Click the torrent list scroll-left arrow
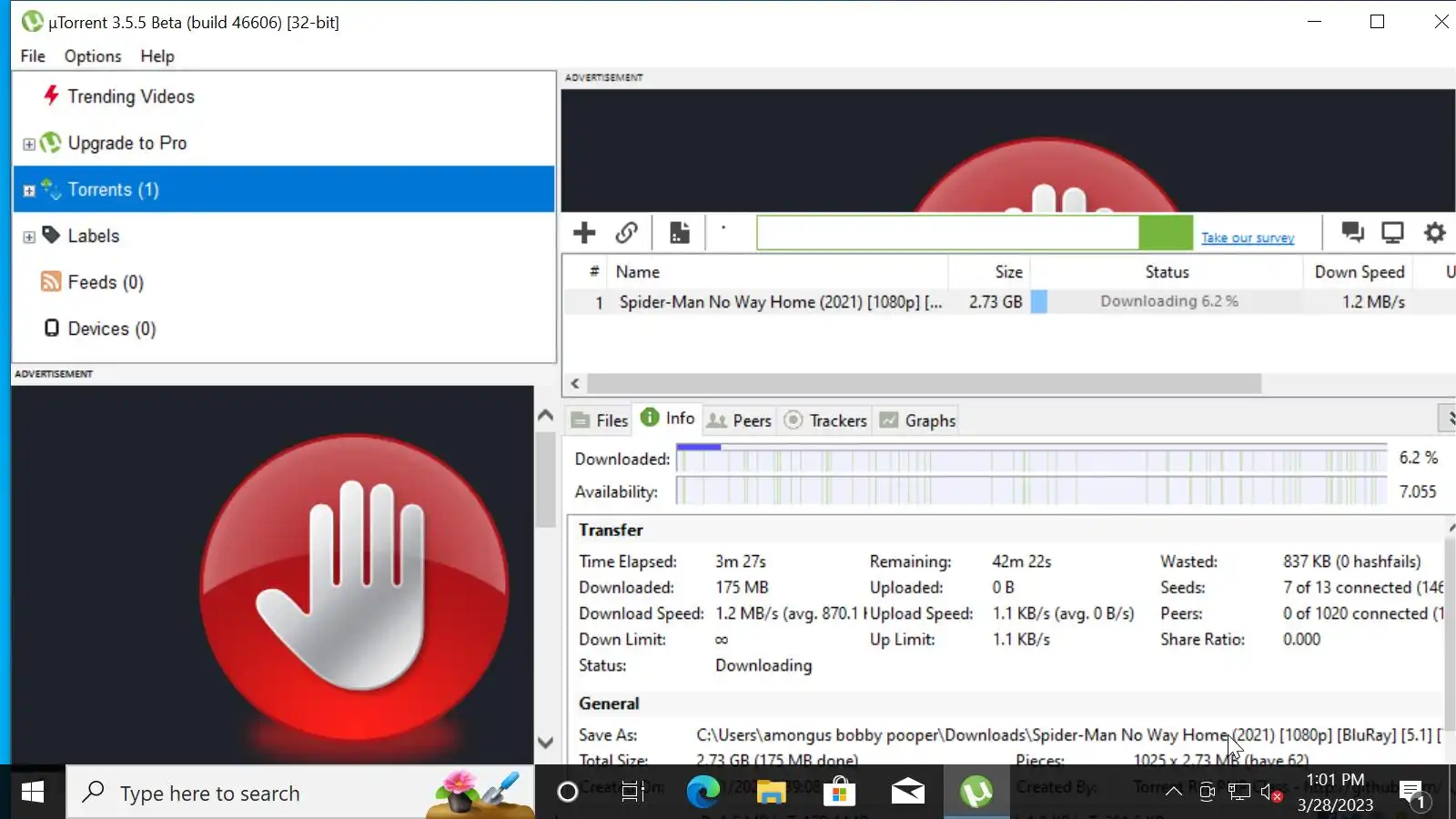This screenshot has height=819, width=1456. coord(575,384)
